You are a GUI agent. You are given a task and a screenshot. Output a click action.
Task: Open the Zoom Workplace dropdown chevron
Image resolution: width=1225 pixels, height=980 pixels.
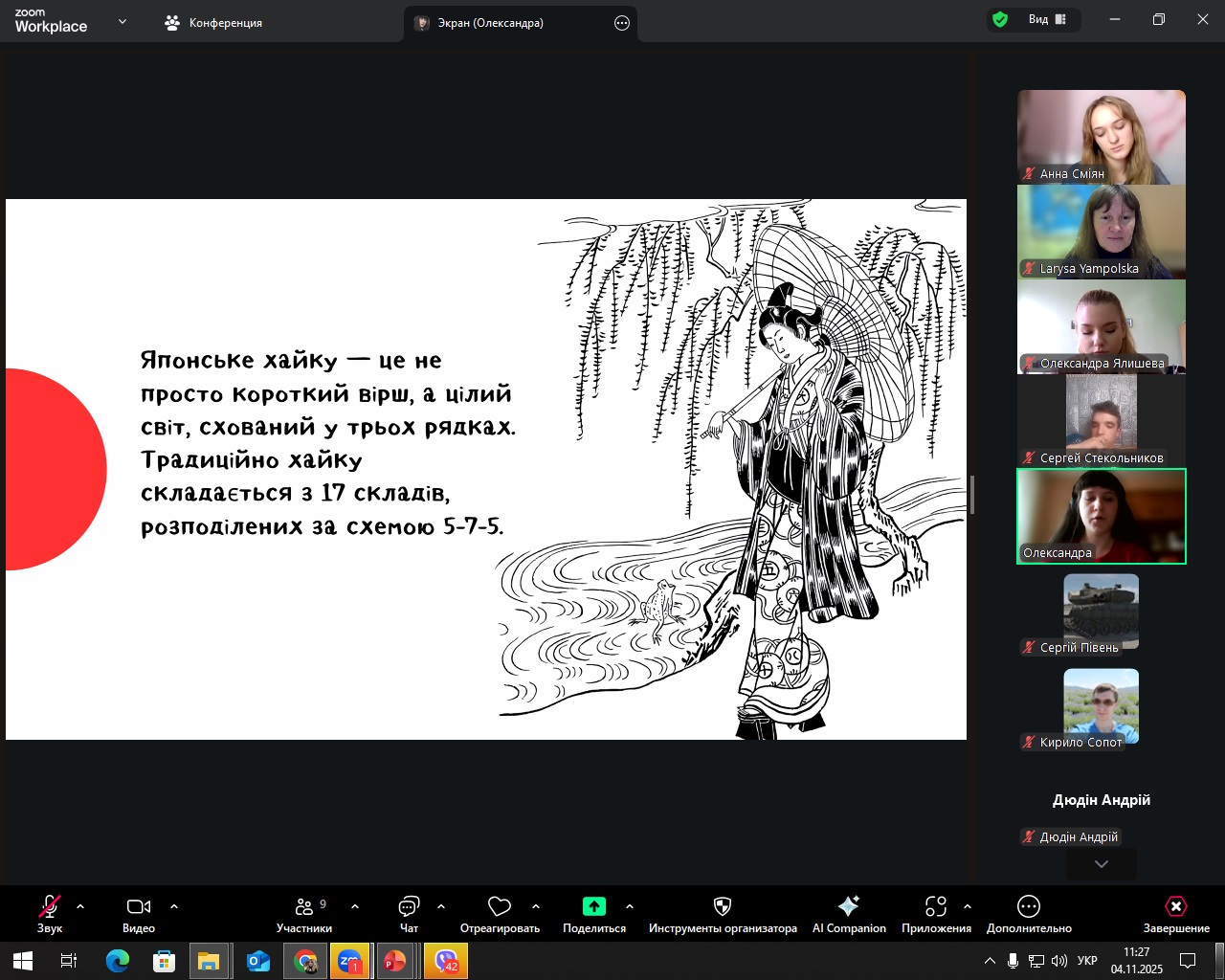[122, 22]
